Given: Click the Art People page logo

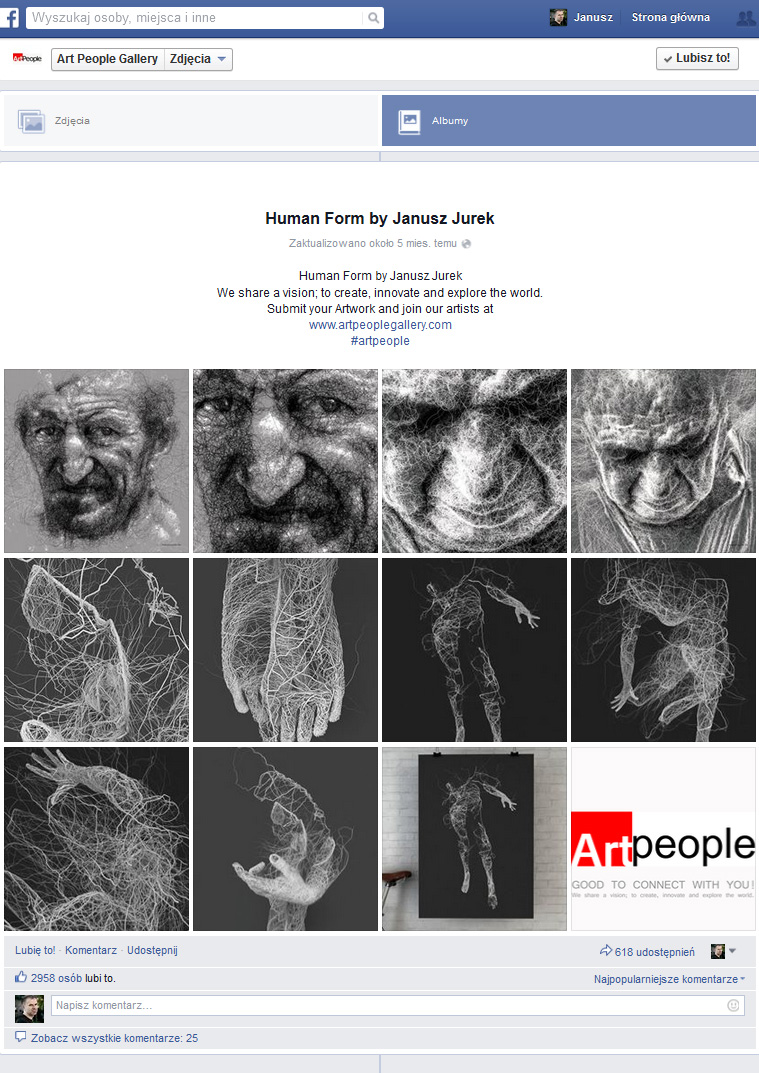Looking at the screenshot, I should click(27, 59).
